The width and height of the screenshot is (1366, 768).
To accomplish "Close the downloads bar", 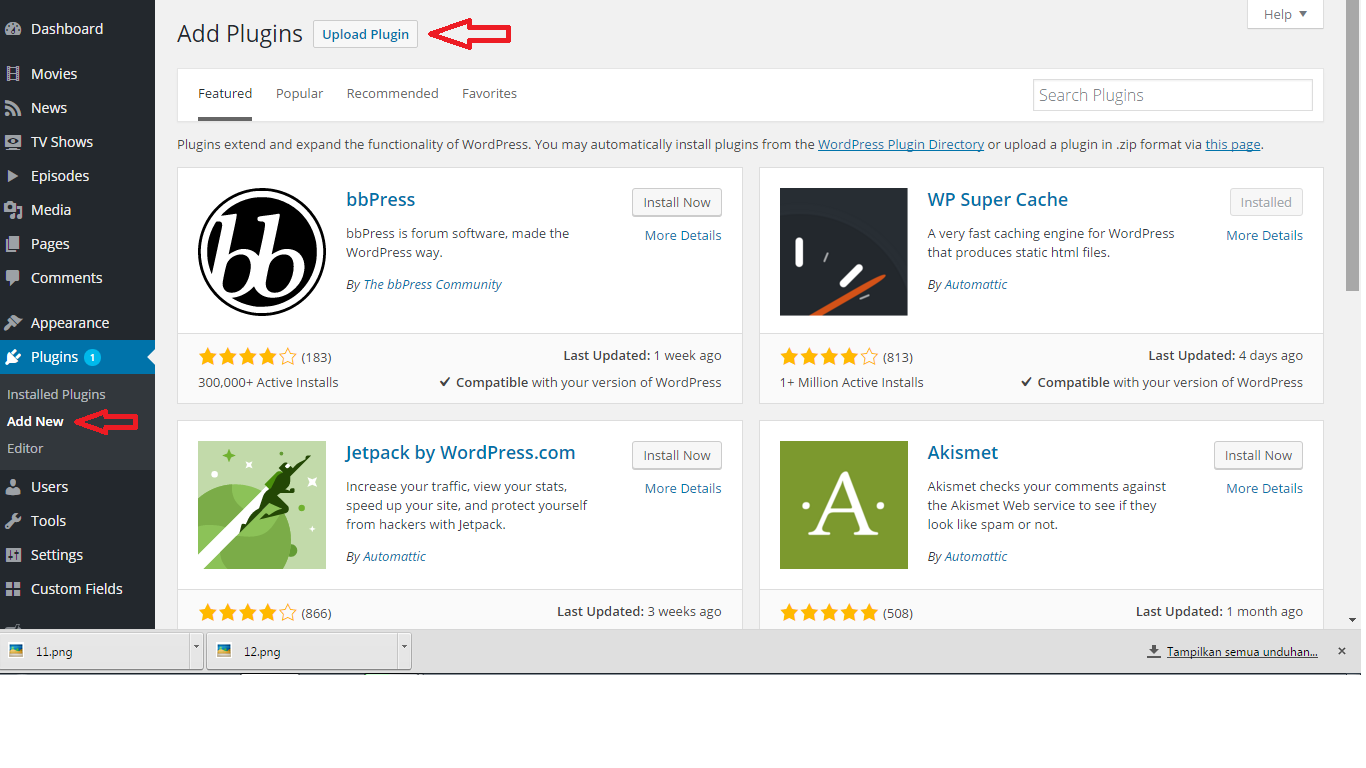I will (x=1342, y=651).
